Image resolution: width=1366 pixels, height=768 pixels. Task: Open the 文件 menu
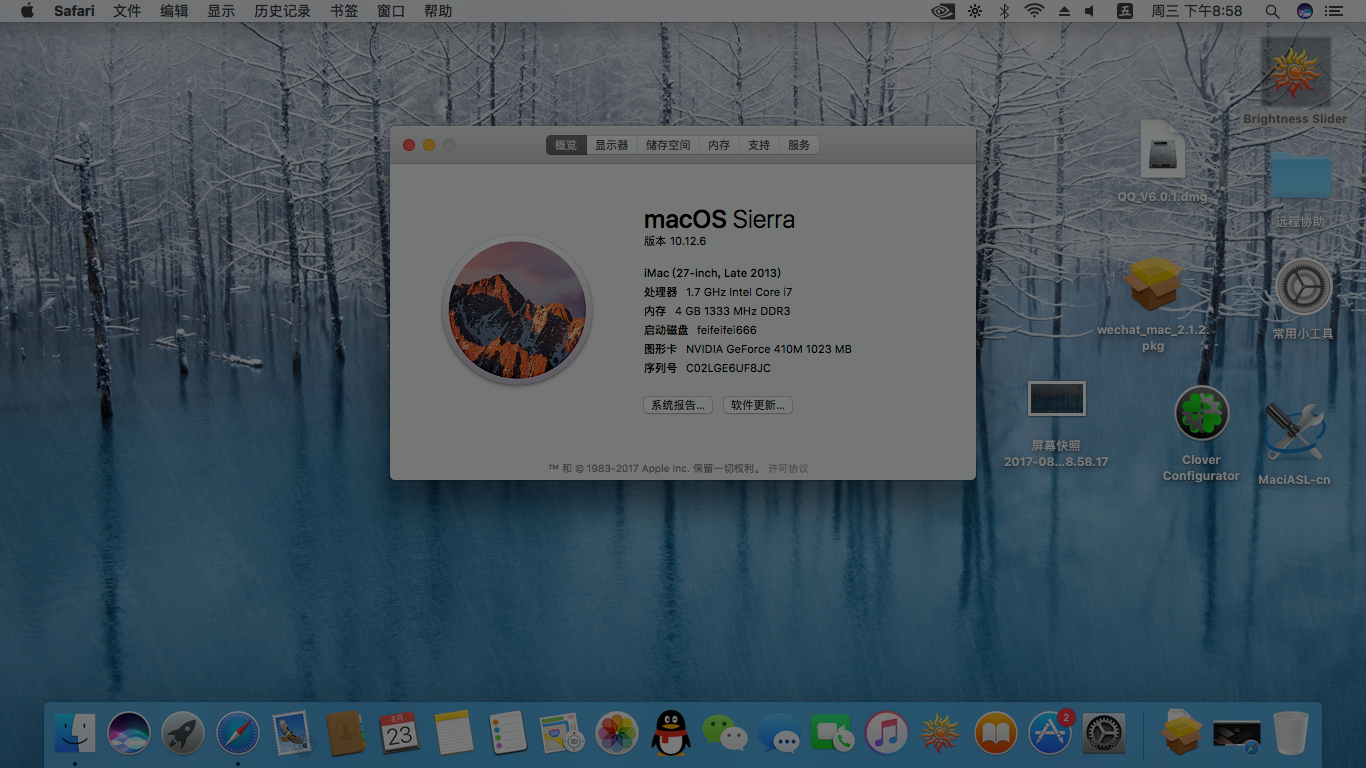pyautogui.click(x=127, y=11)
